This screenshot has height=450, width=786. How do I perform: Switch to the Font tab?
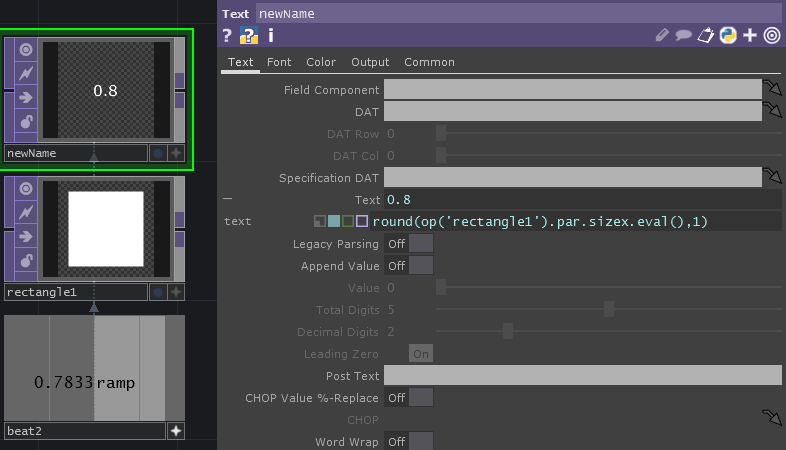pyautogui.click(x=279, y=62)
